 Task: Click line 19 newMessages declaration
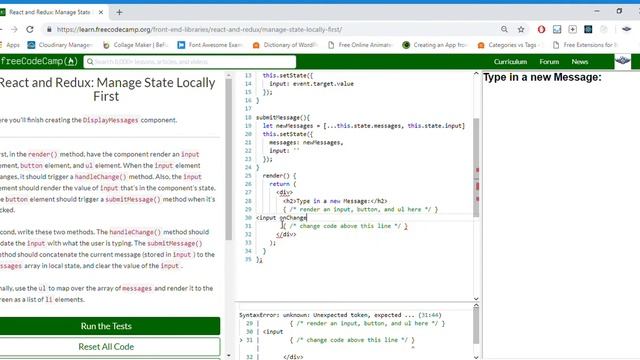364,126
